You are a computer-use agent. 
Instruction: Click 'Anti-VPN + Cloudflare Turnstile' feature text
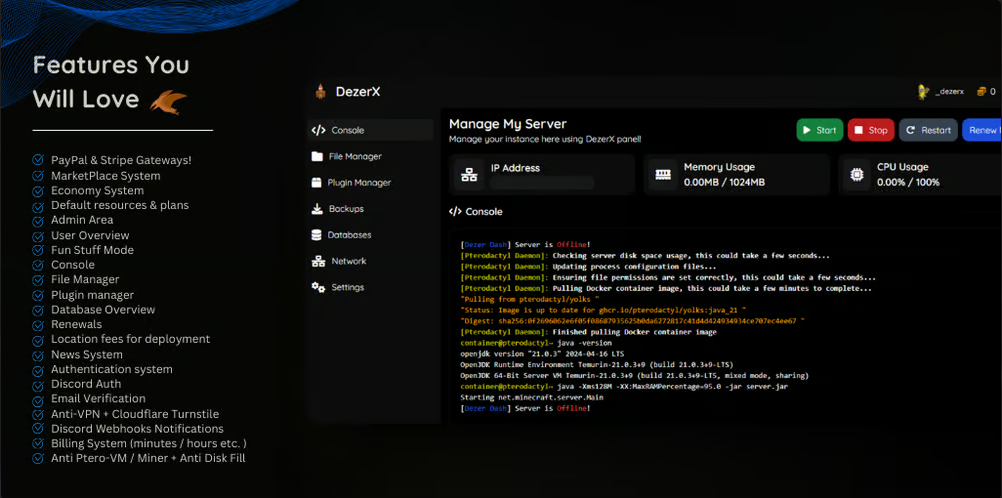[x=135, y=414]
